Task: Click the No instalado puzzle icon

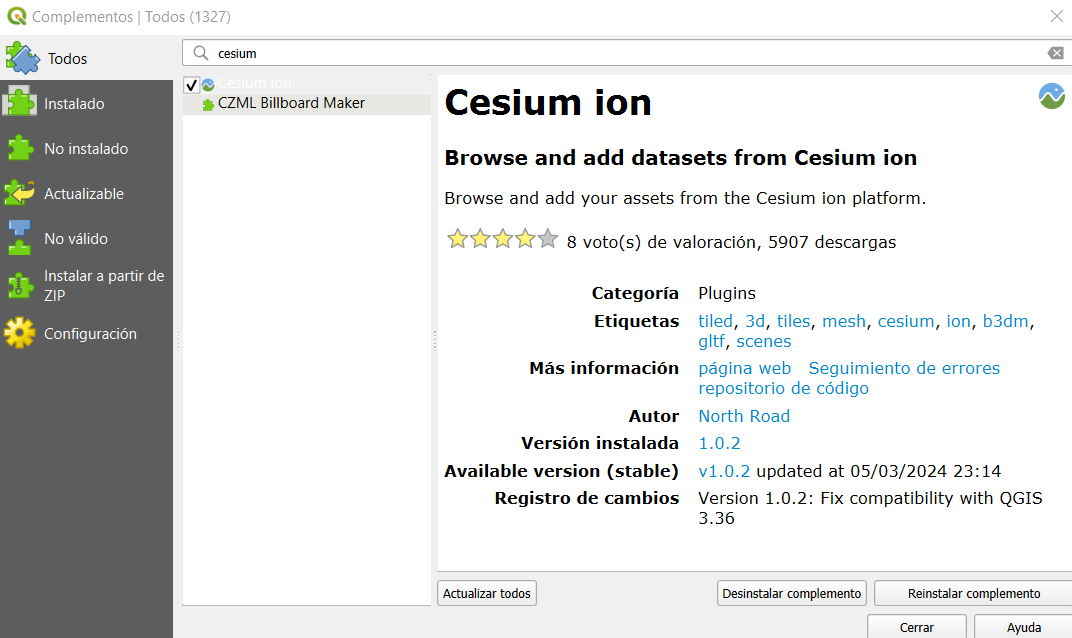Action: click(x=19, y=148)
